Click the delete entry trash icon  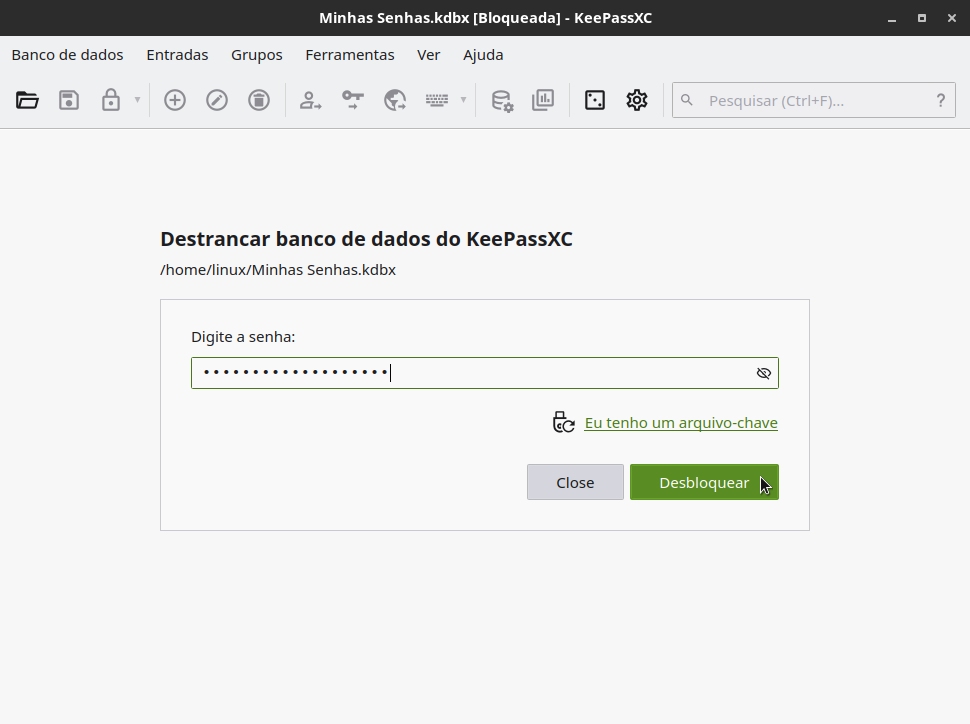tap(259, 100)
